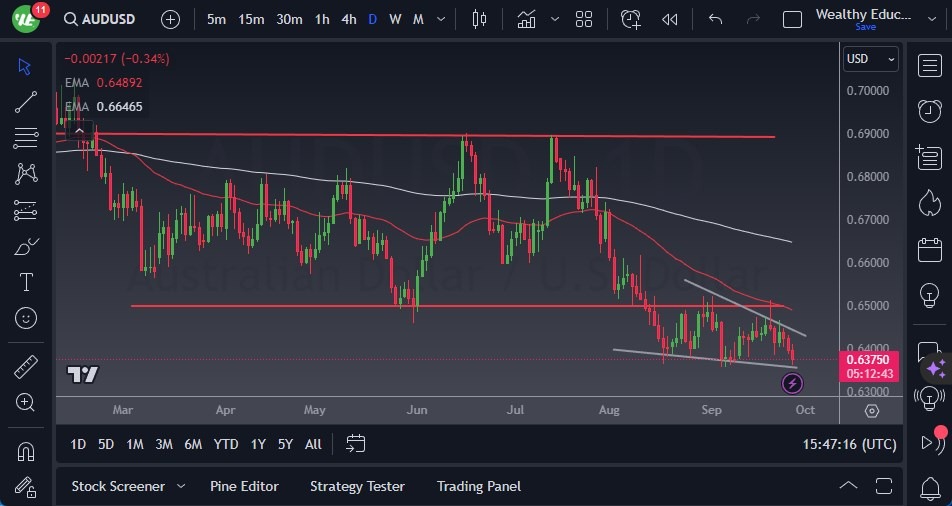Screen dimensions: 952x506
Task: Open the Indicators chart icon
Action: tap(526, 19)
